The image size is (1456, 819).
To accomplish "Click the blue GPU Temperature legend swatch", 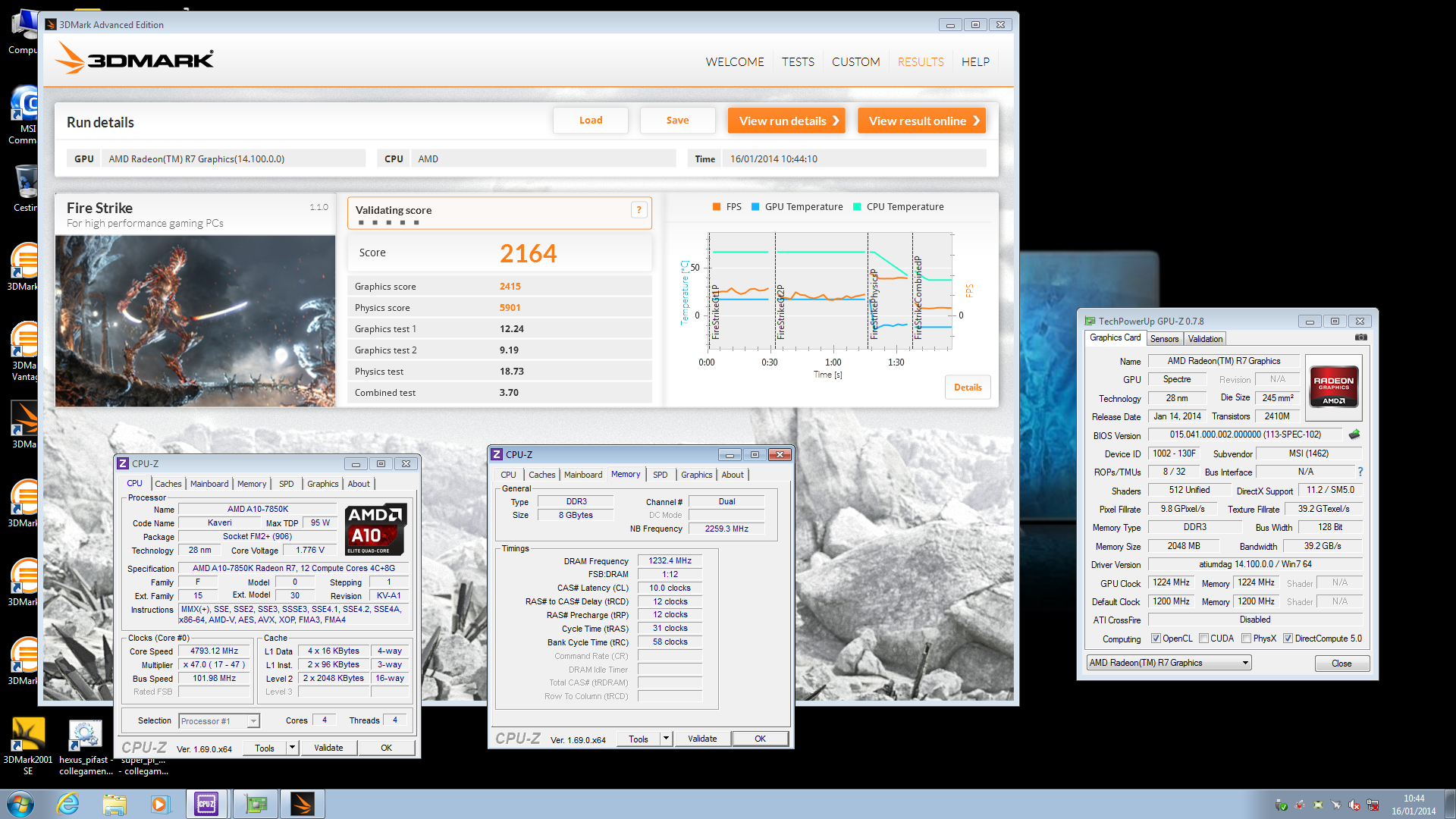I will (755, 207).
